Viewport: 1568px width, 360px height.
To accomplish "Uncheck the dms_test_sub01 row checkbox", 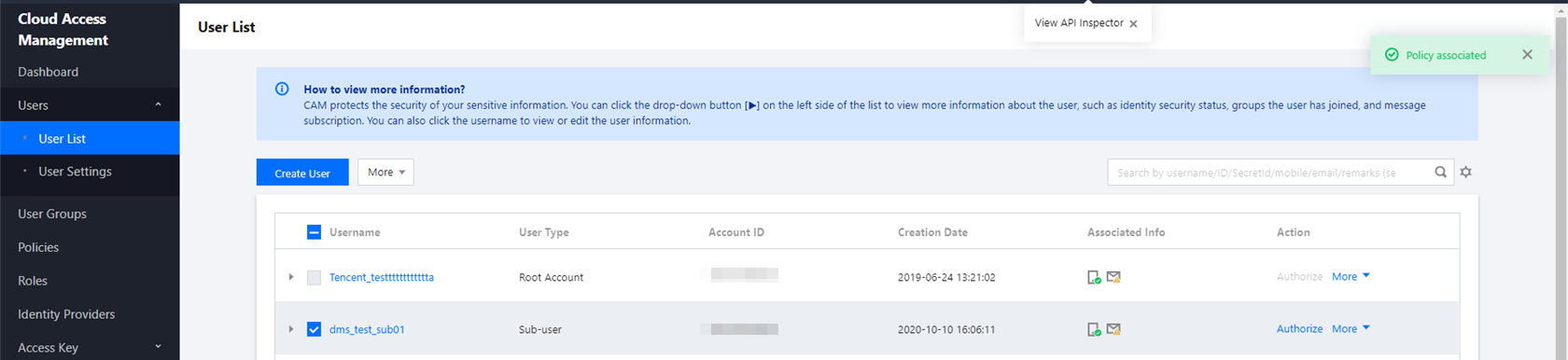I will 315,329.
